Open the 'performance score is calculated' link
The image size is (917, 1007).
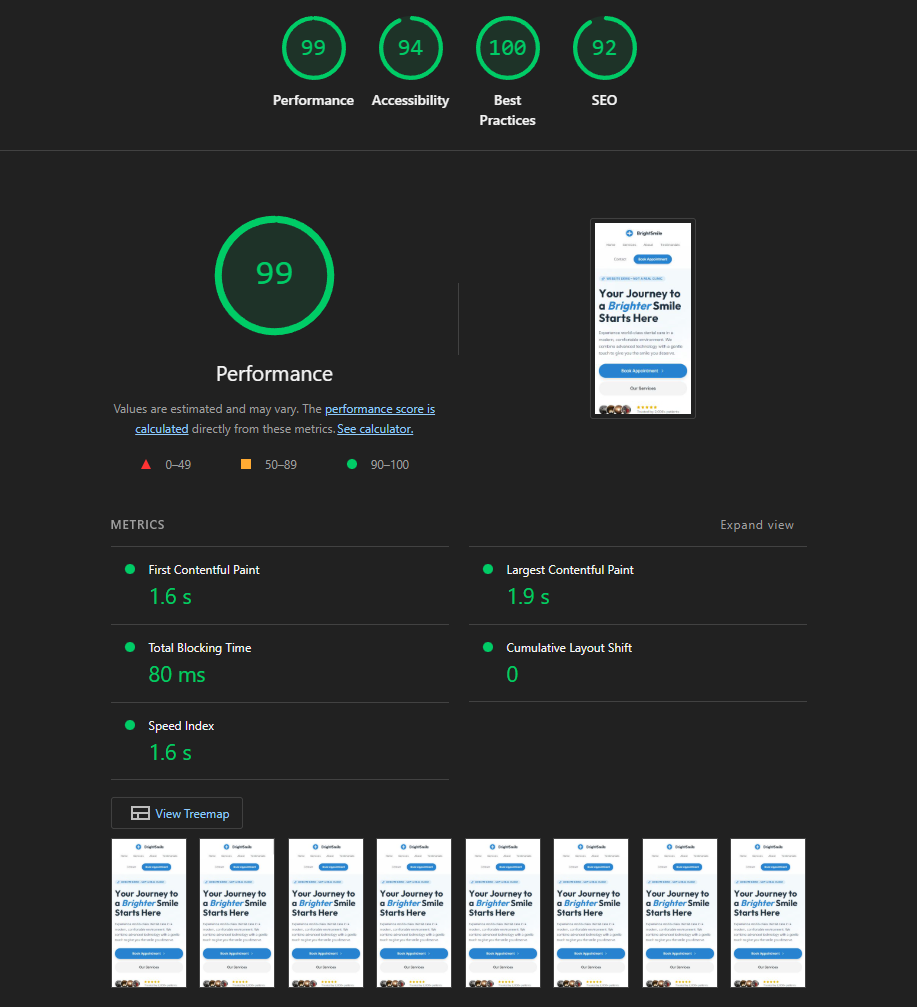379,409
